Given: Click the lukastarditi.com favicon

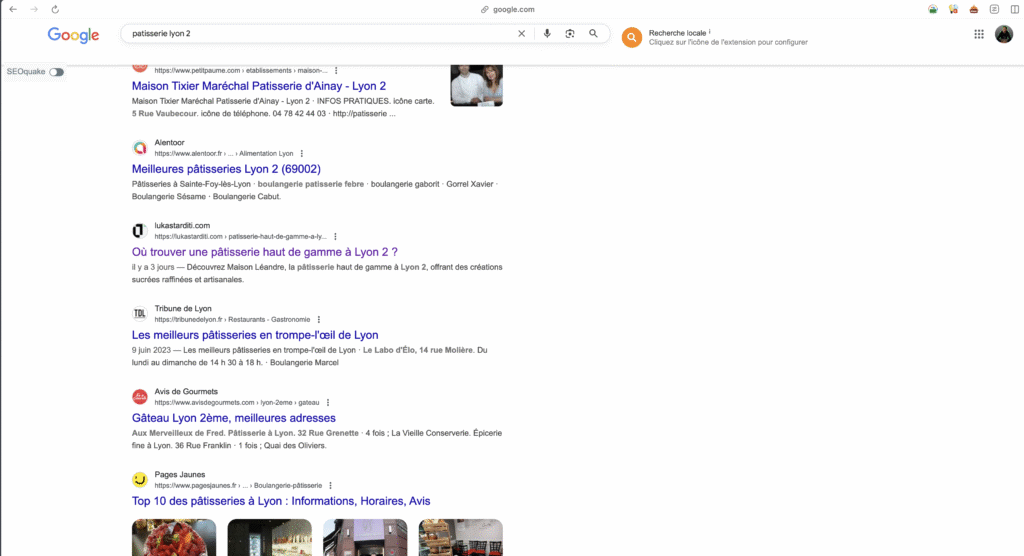Looking at the screenshot, I should [140, 231].
